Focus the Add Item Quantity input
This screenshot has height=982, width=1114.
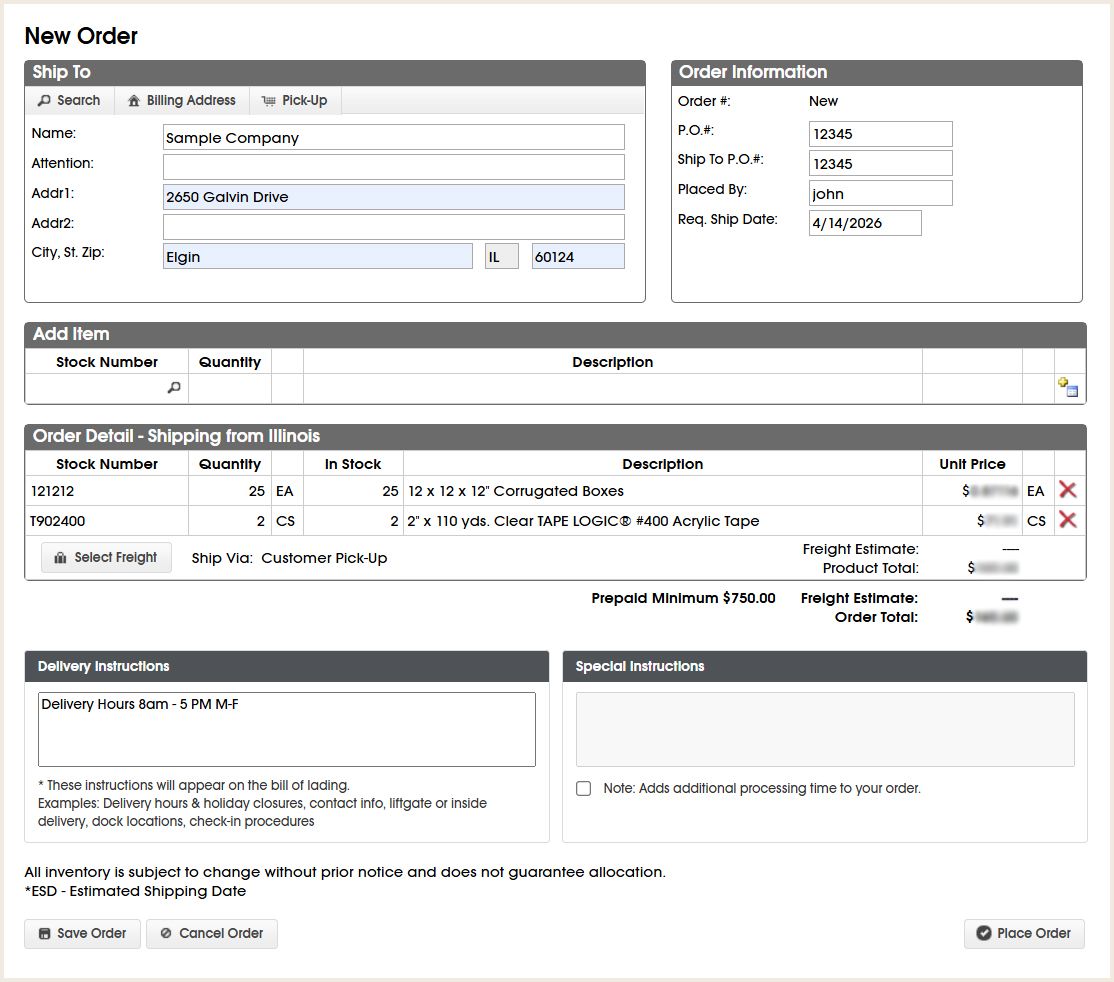229,388
